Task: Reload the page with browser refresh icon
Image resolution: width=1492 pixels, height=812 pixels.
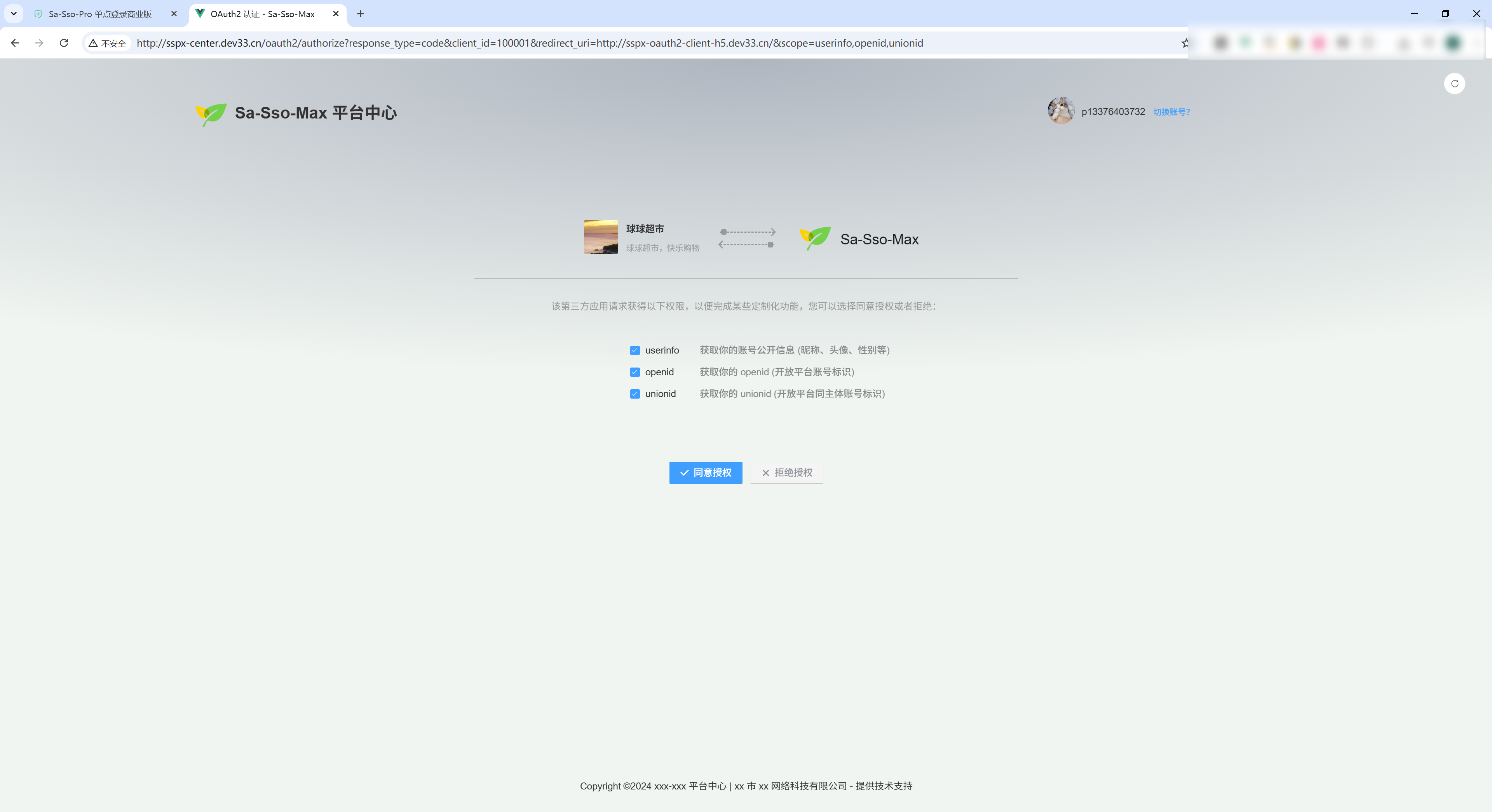Action: 64,43
